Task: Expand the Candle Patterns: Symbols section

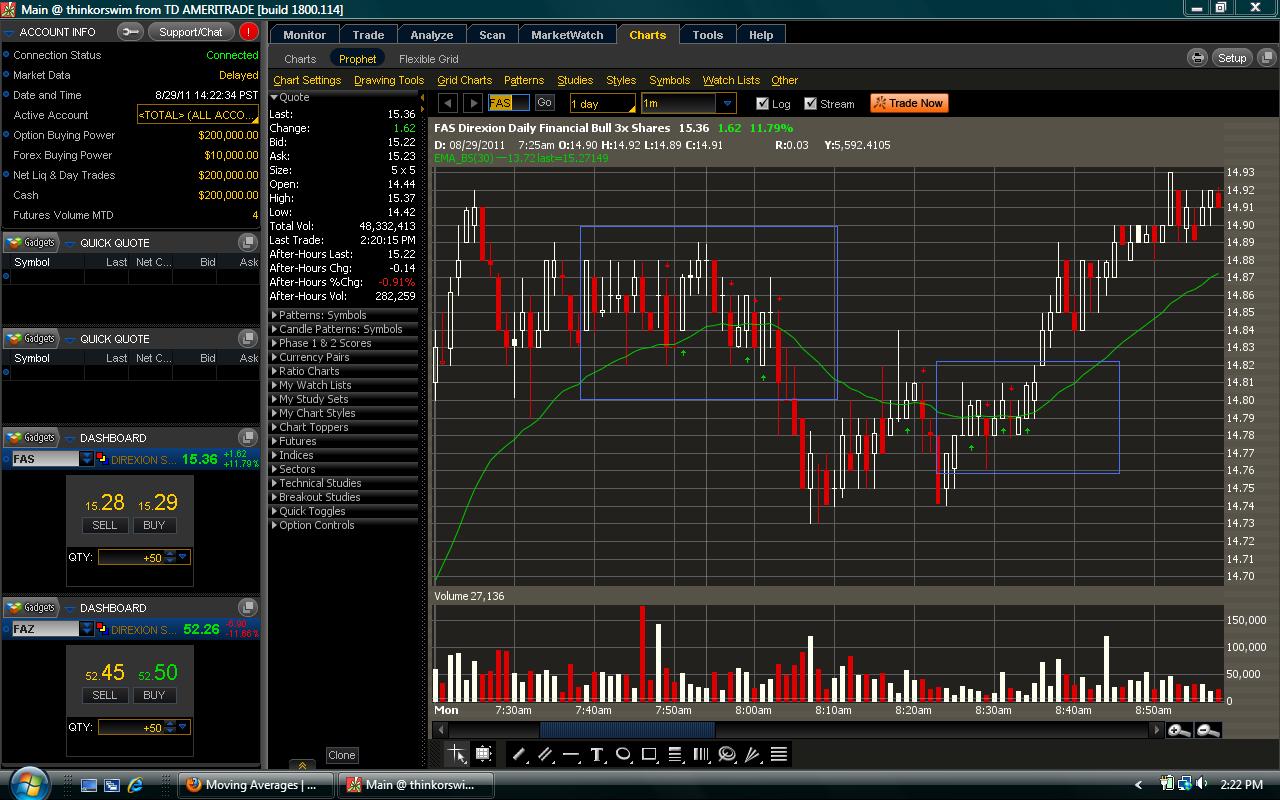Action: (x=344, y=329)
